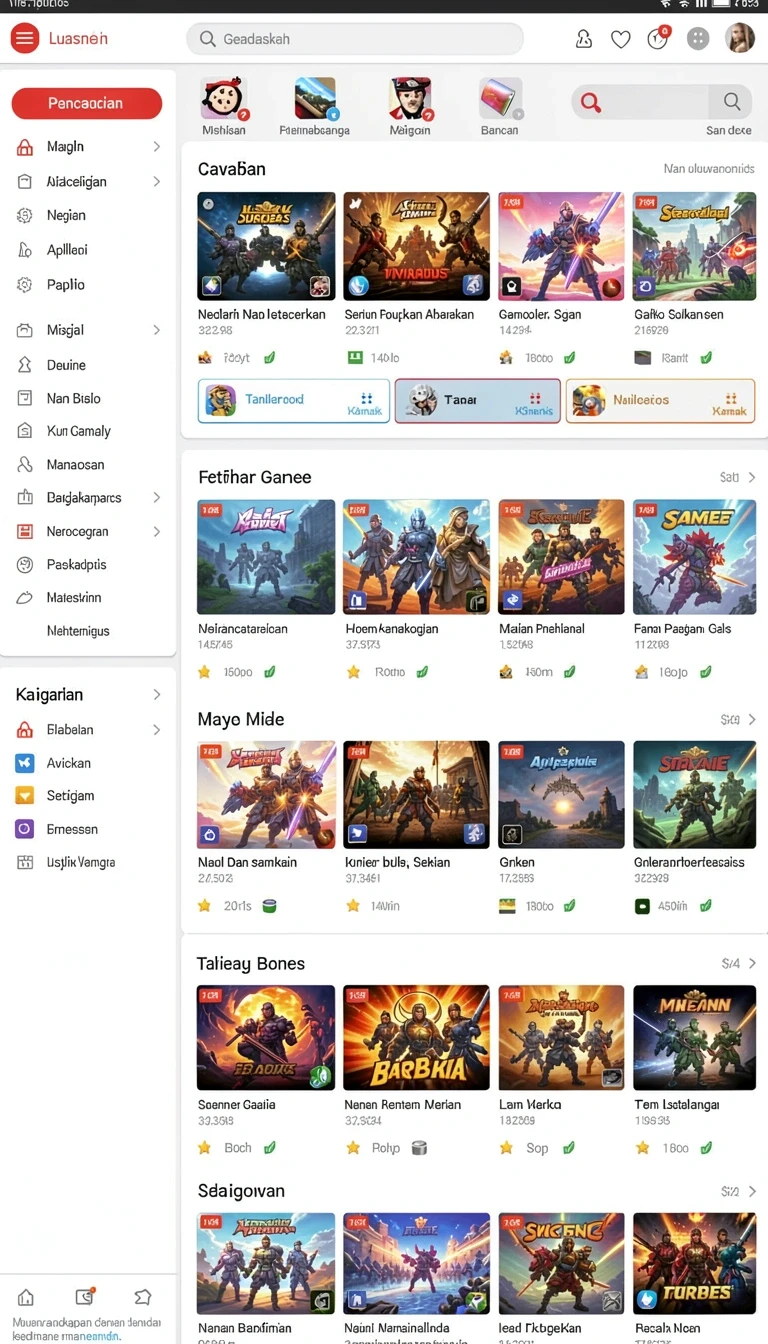Image resolution: width=768 pixels, height=1344 pixels.
Task: Click green check beside Neirancatareican's 15ooo
Action: [270, 673]
